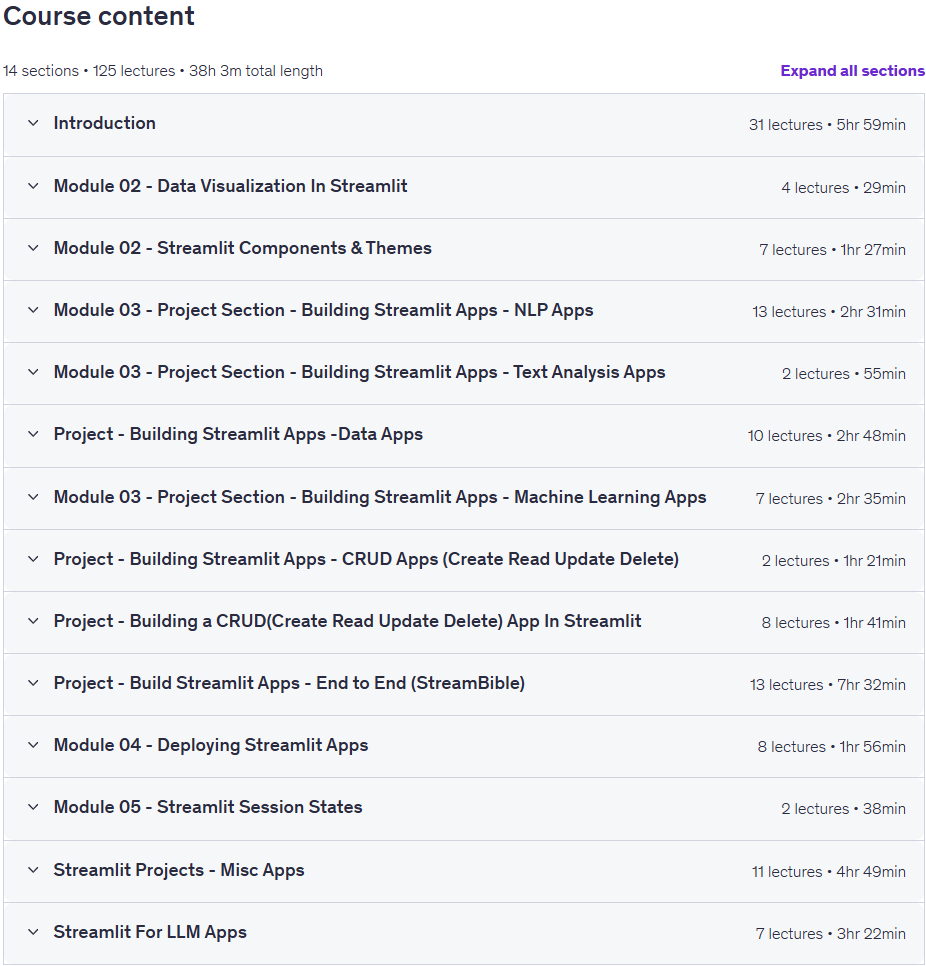Screen dimensions: 926x966
Task: Open chevron for Building a CRUD App In Streamlit
Action: click(x=33, y=621)
